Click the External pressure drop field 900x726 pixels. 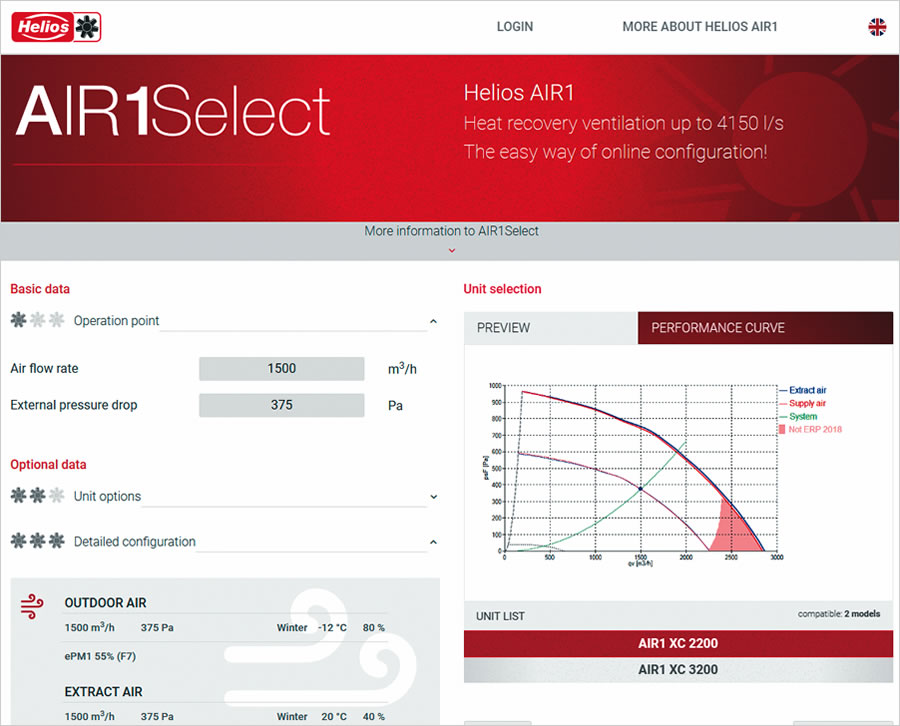tap(281, 405)
